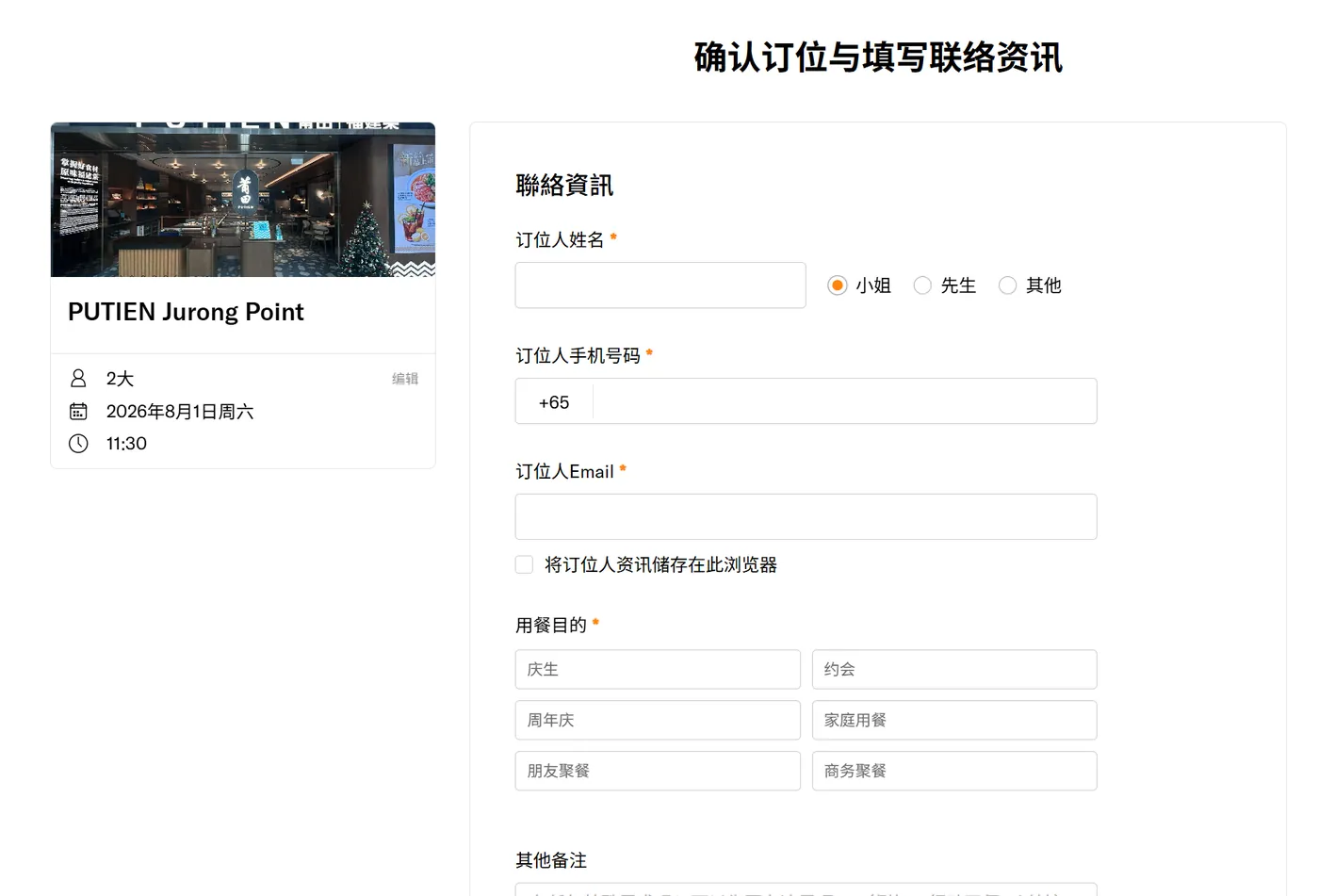Click the calendar icon beside the date
The height and width of the screenshot is (896, 1319).
click(78, 412)
